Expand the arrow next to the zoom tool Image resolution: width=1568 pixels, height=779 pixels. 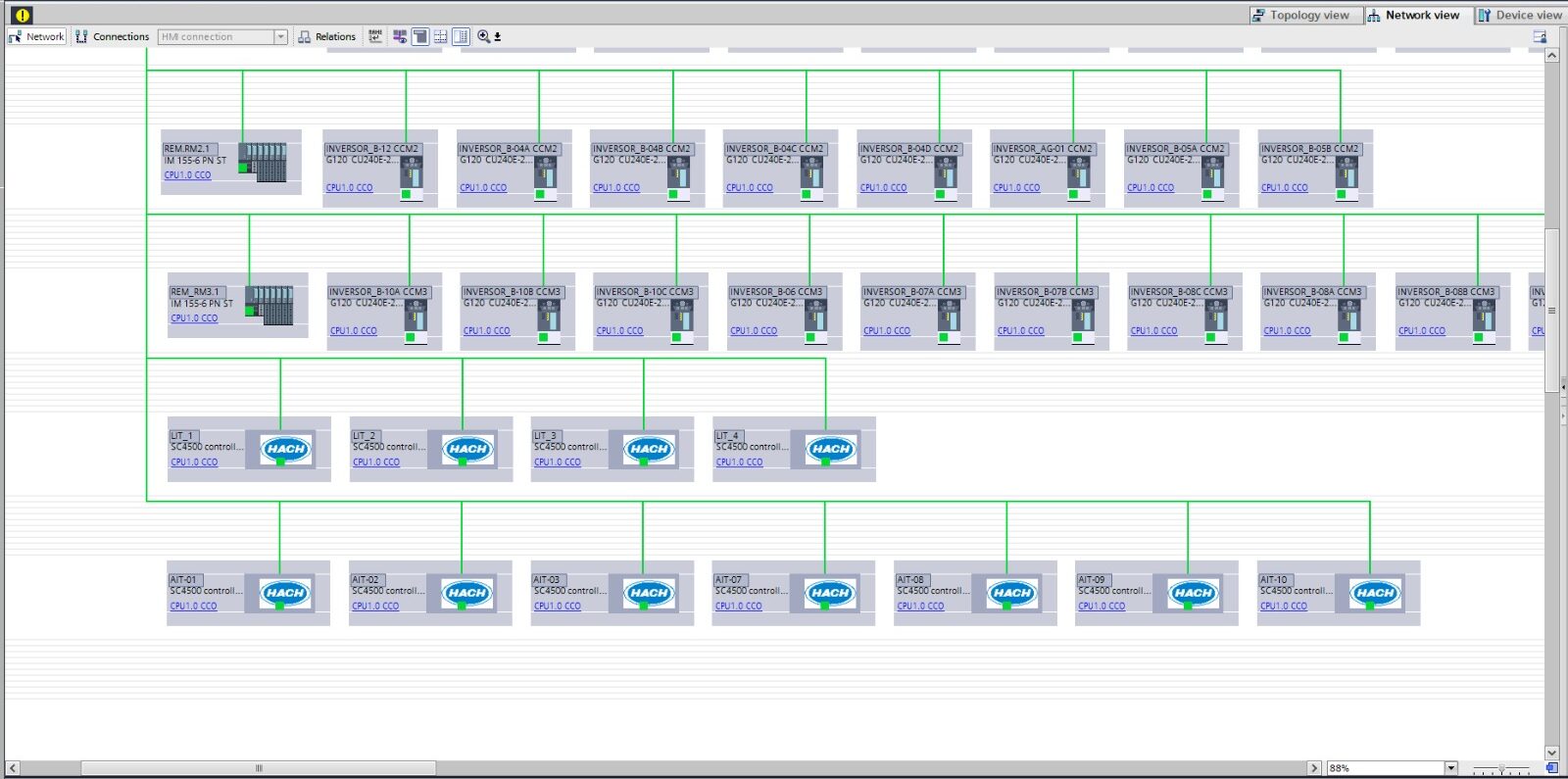[x=498, y=37]
